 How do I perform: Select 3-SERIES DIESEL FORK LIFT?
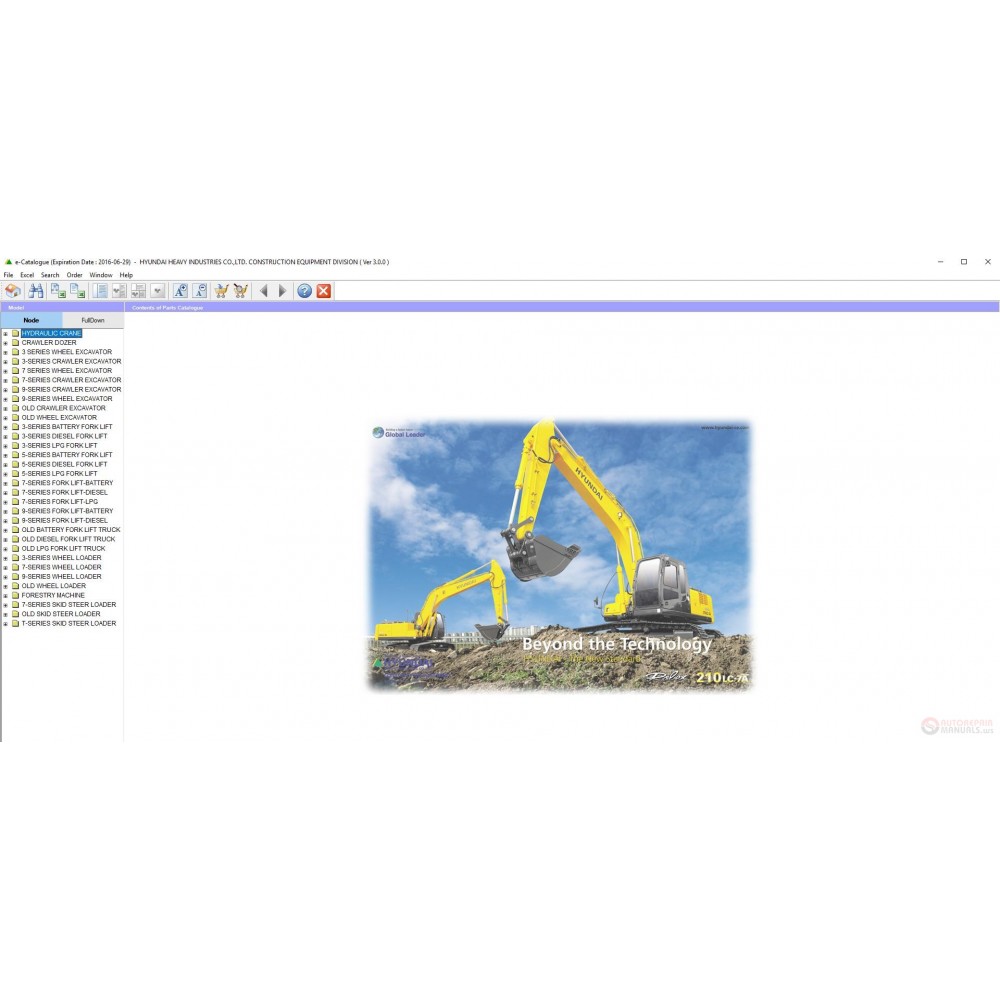coord(64,436)
